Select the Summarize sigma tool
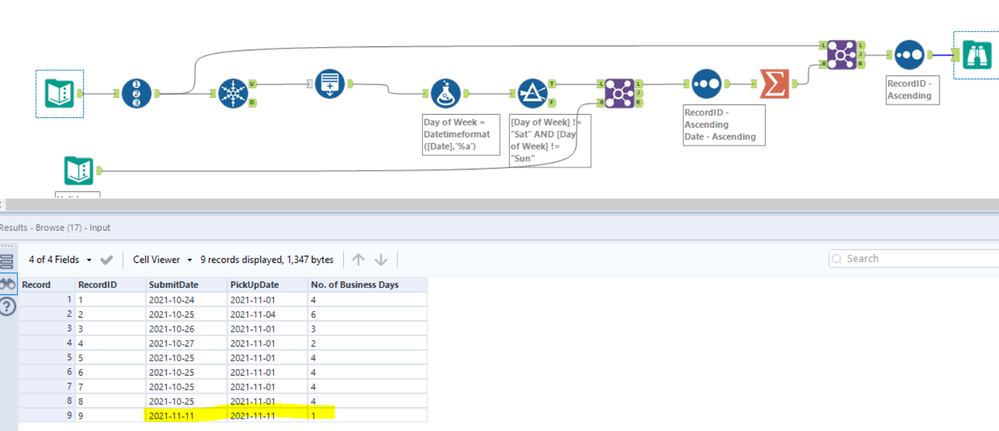999x431 pixels. point(774,84)
